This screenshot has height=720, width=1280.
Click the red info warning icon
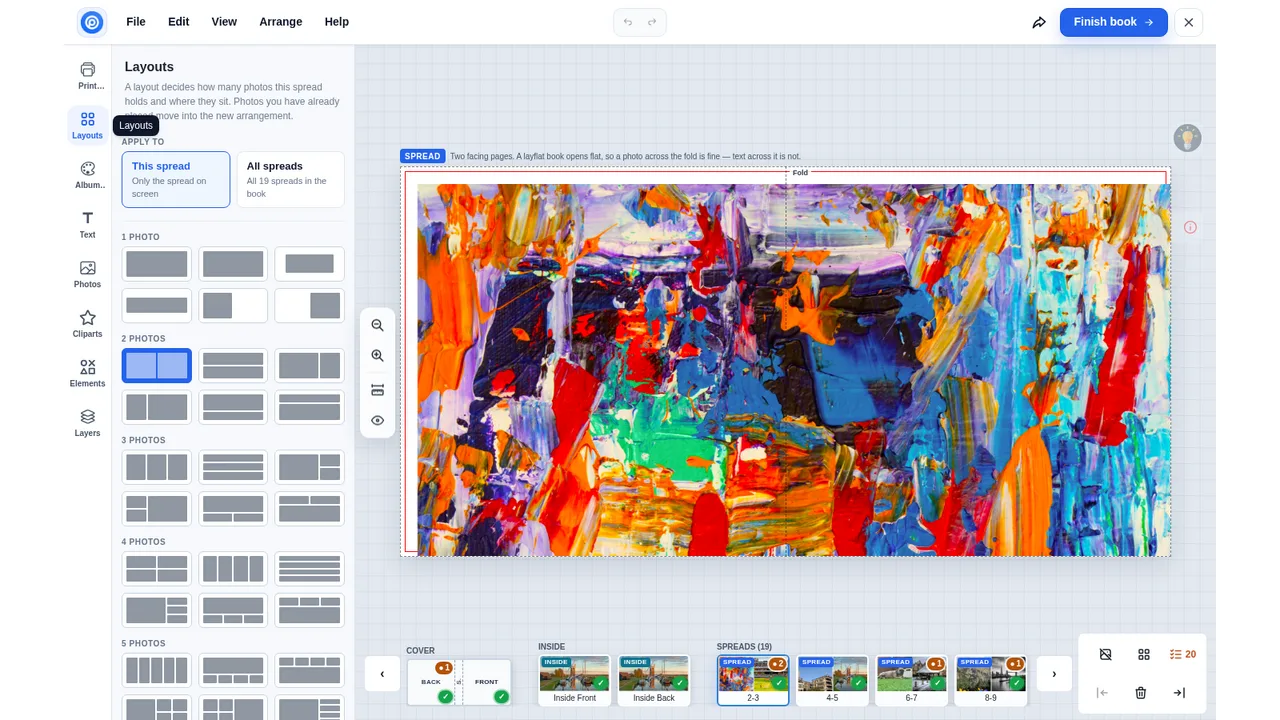(1190, 227)
